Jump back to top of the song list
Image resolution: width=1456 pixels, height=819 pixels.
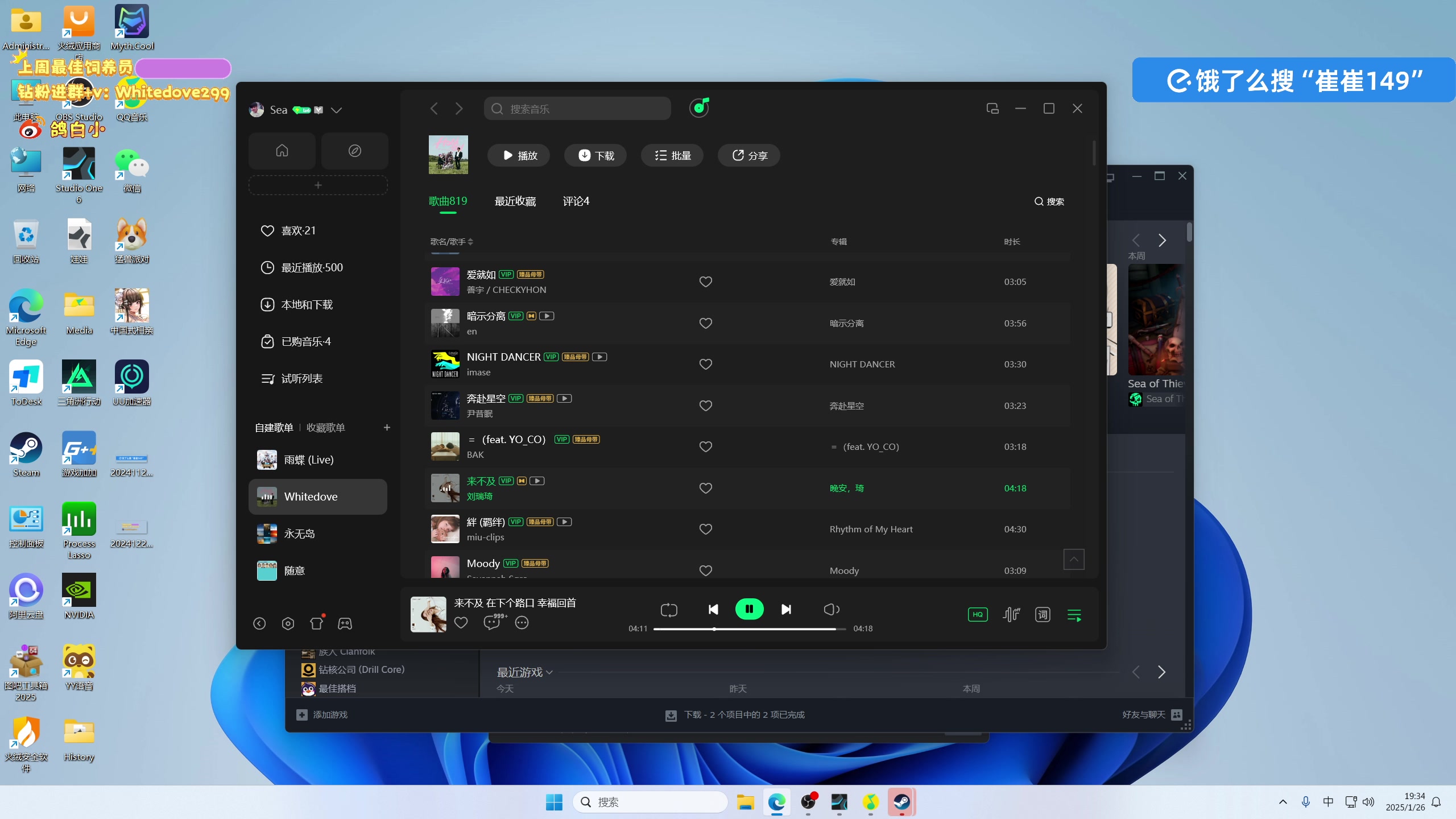pos(1074,560)
